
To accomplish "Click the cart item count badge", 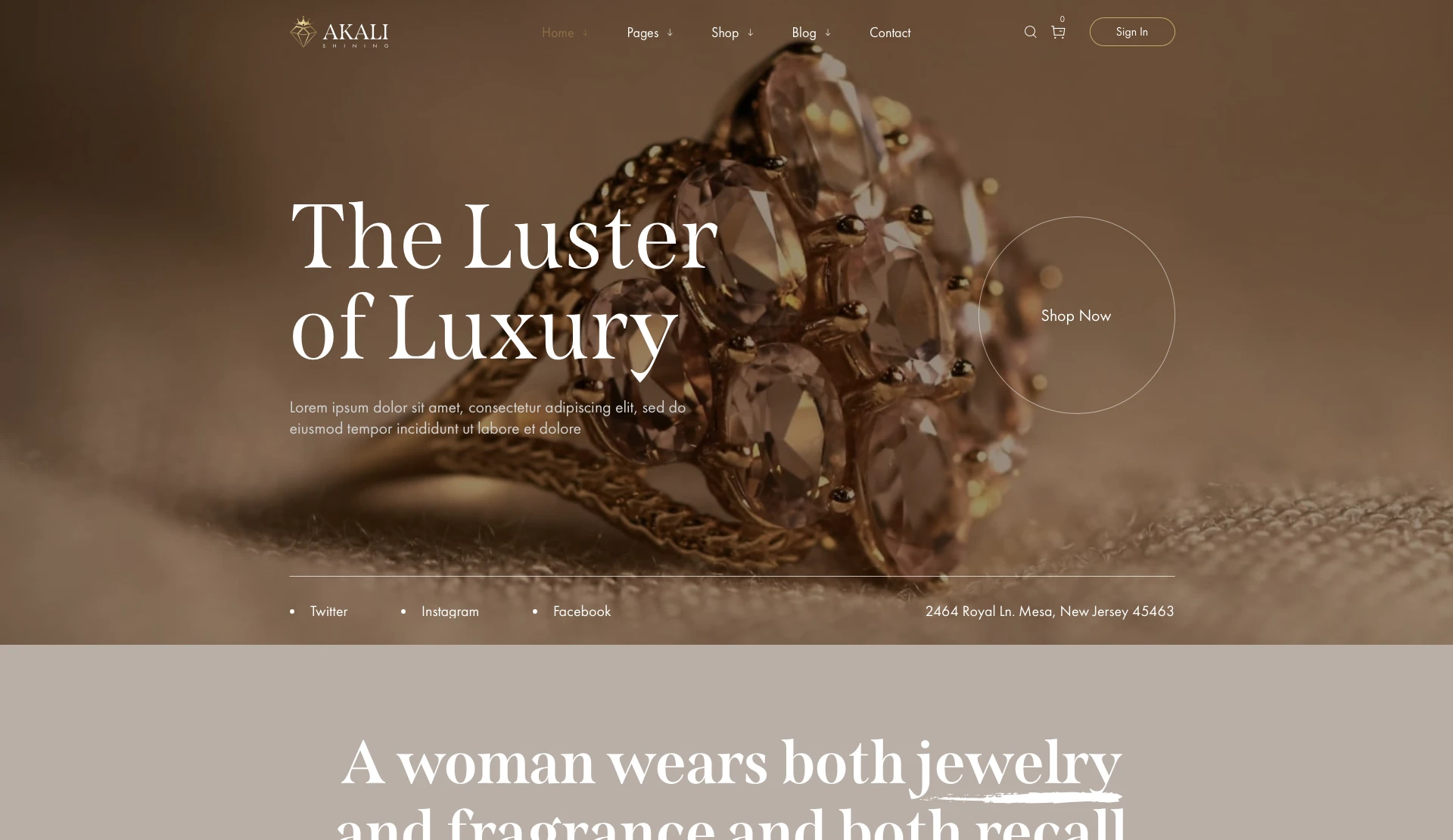I will (x=1063, y=19).
